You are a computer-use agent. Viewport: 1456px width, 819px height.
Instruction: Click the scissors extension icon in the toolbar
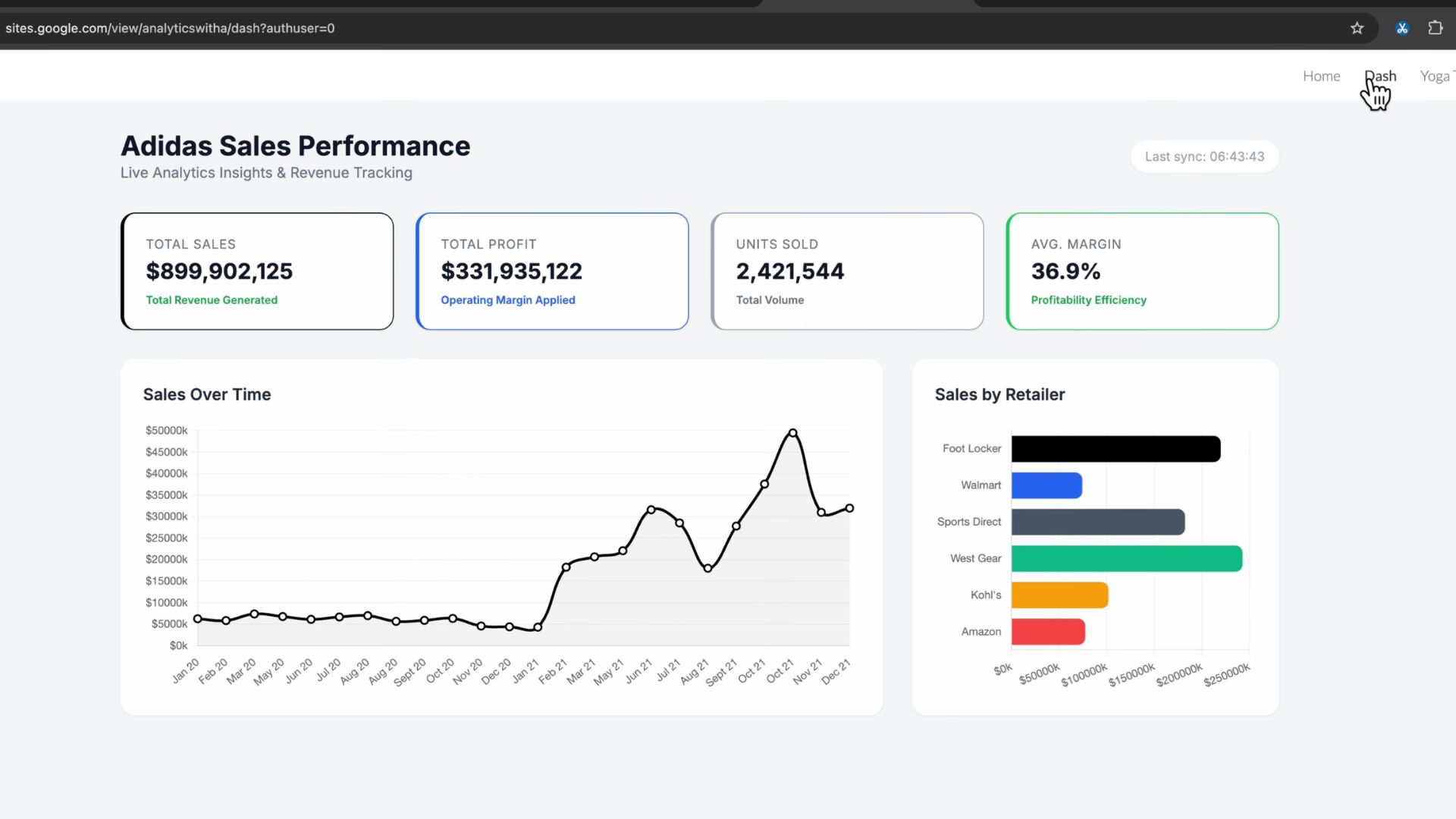(1401, 28)
